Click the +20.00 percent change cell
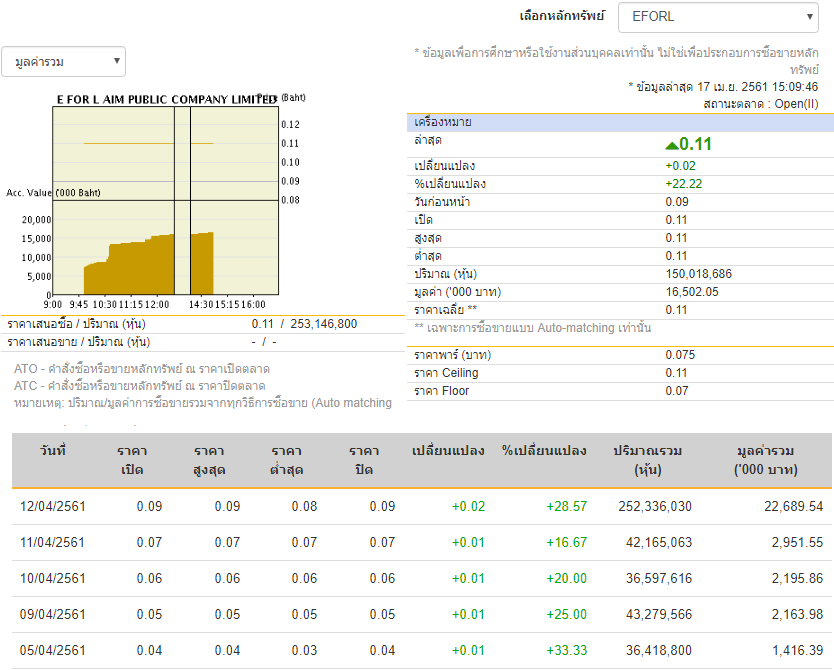The image size is (834, 670). 566,579
